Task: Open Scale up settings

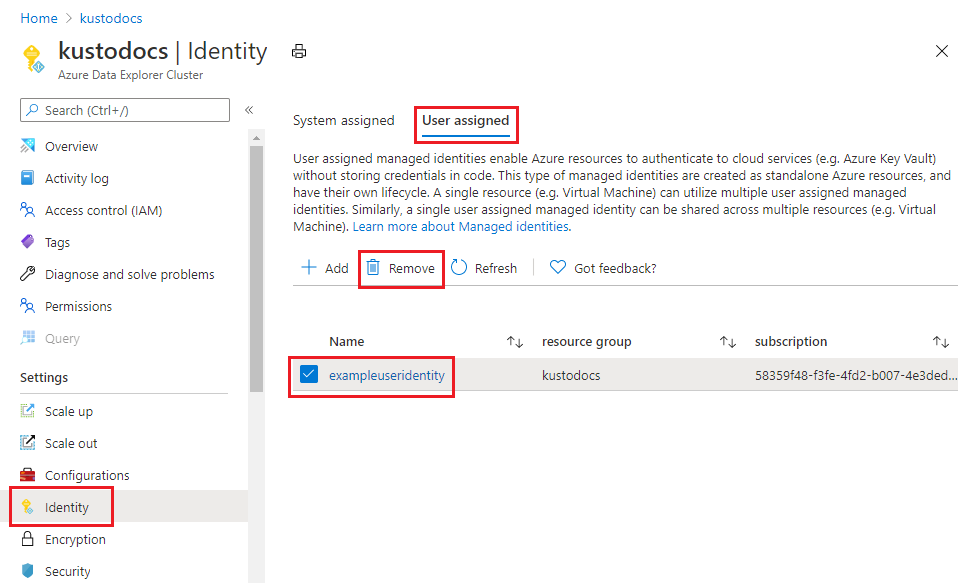Action: click(69, 411)
